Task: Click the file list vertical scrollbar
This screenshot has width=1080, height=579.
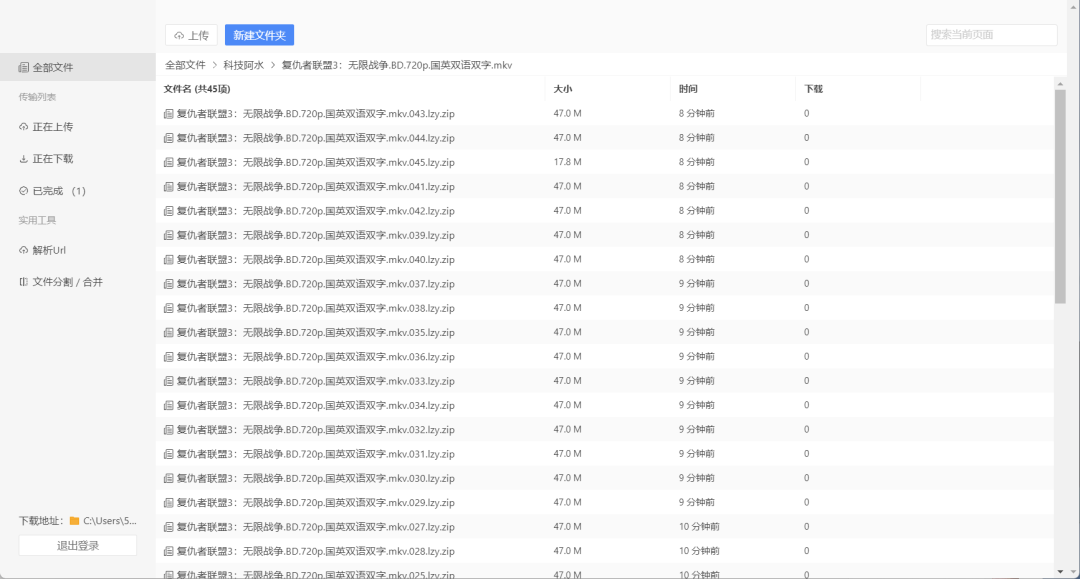Action: pos(1060,200)
